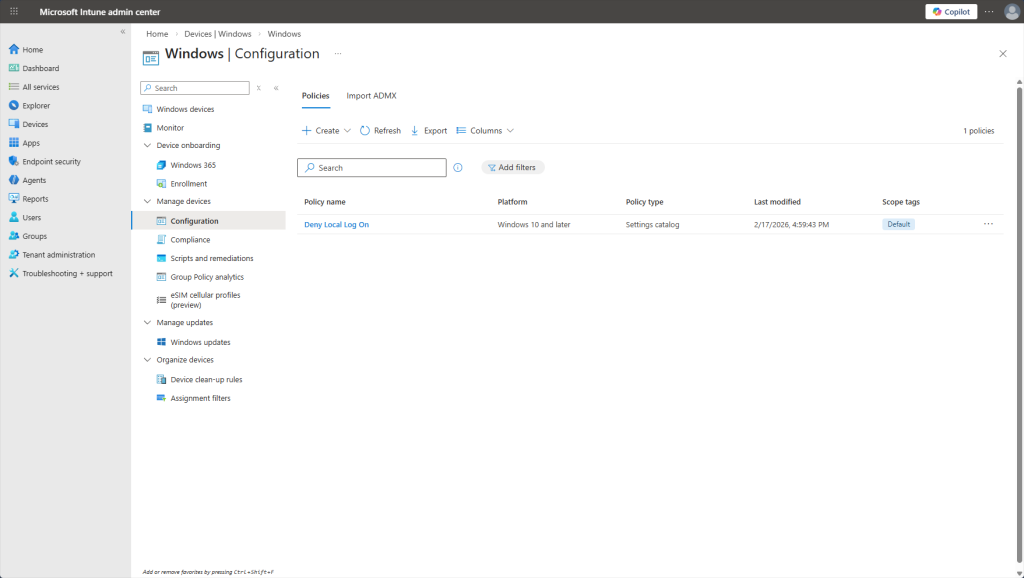
Task: Open the user account avatar
Action: [1011, 11]
